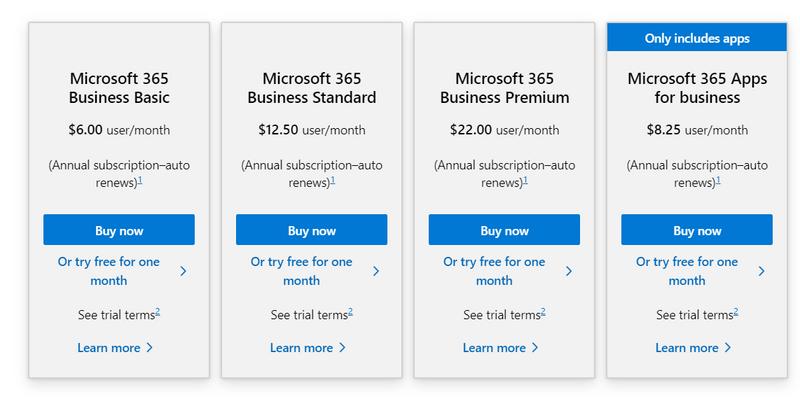800x406 pixels.
Task: Start free one-month trial of Business Premium
Action: (494, 271)
